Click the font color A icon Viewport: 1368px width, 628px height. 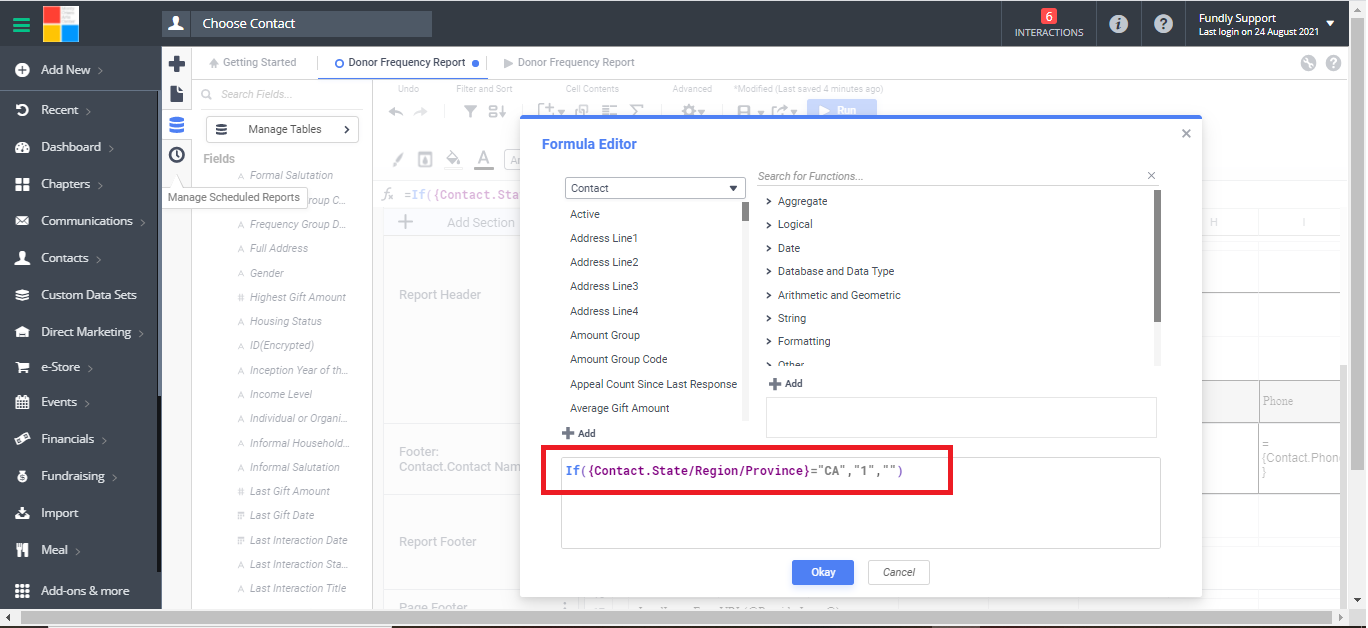pos(484,158)
